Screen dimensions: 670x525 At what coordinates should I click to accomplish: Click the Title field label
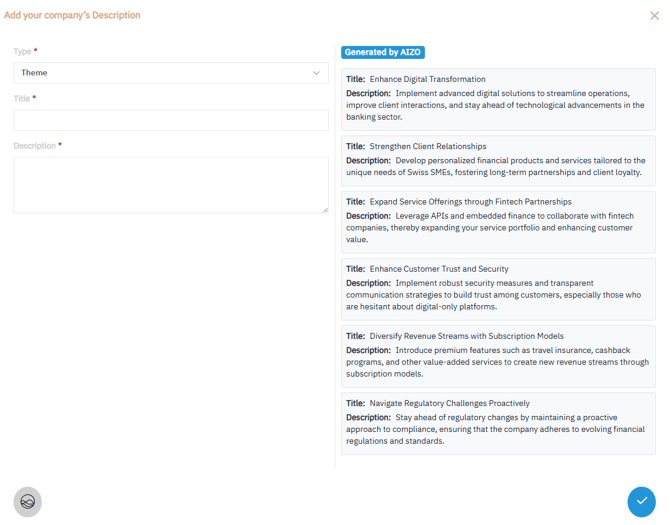coord(22,99)
